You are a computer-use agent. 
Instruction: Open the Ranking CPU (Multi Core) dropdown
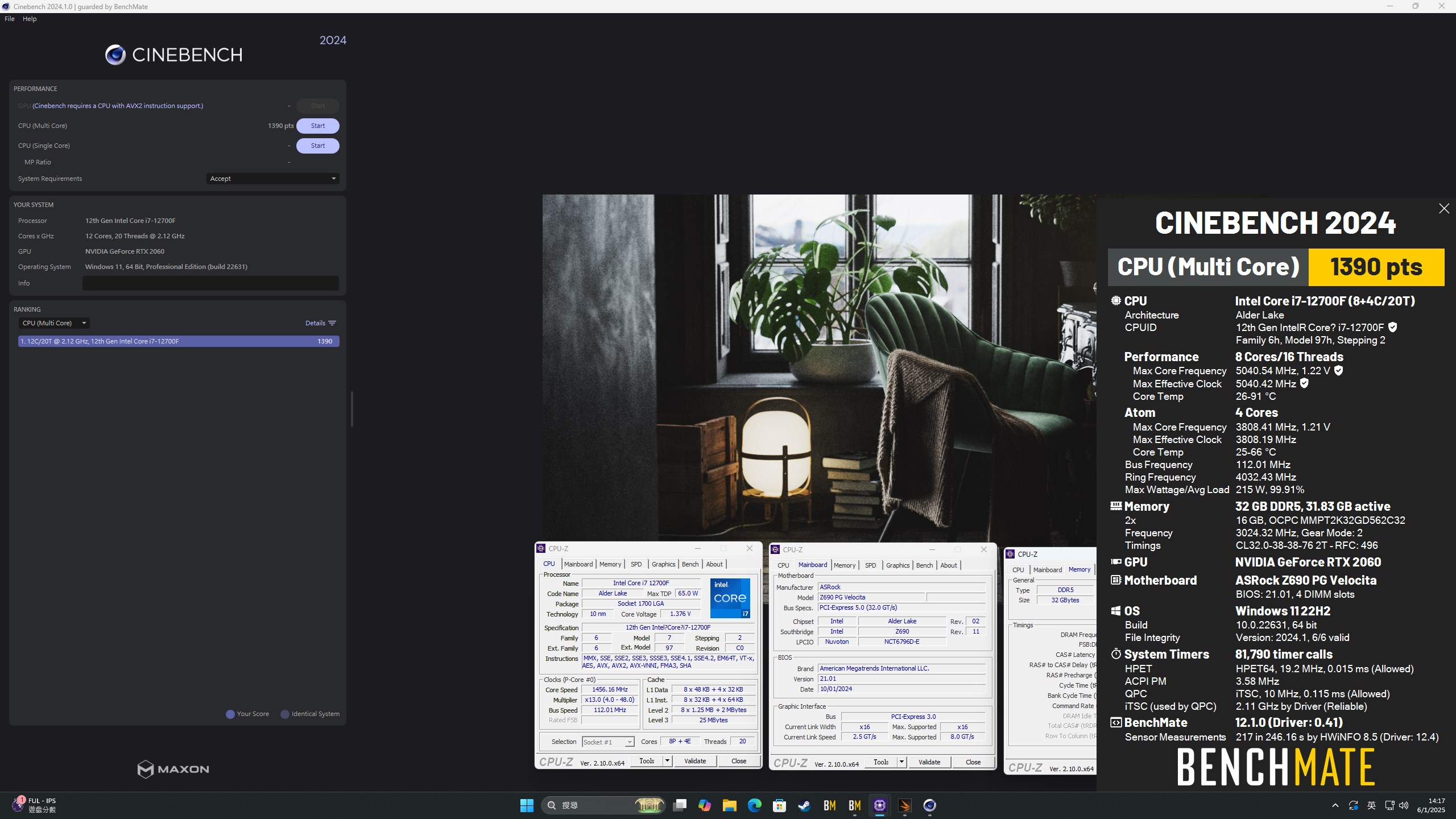tap(54, 323)
